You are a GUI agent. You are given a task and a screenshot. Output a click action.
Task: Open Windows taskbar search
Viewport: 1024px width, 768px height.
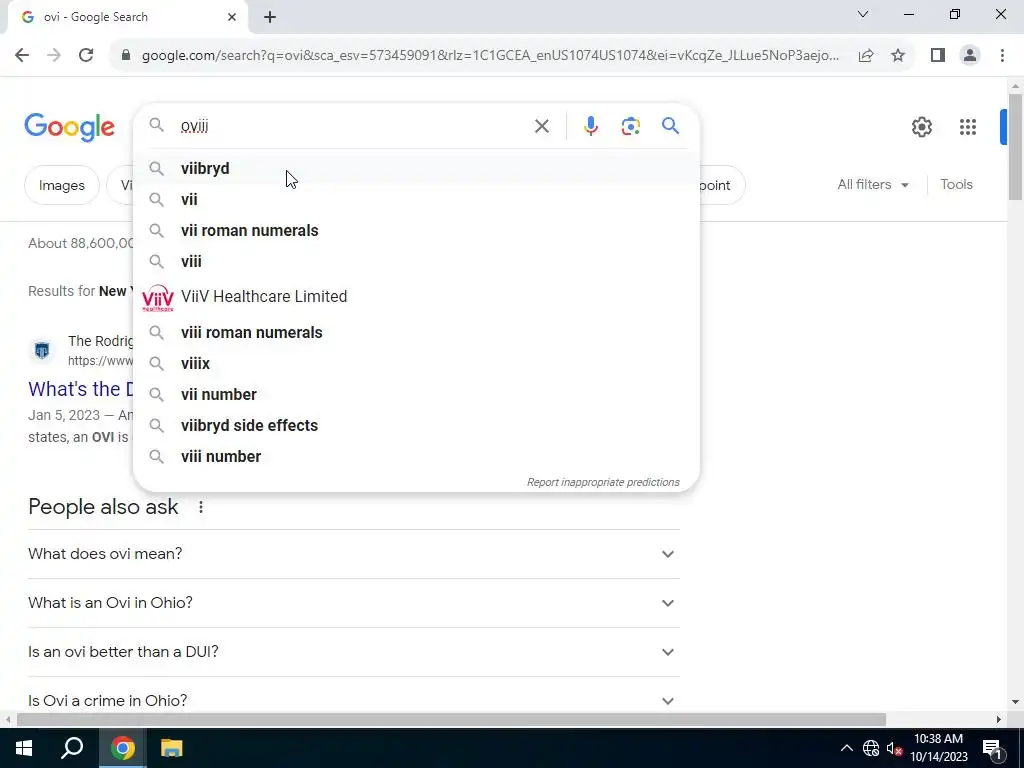coord(72,748)
